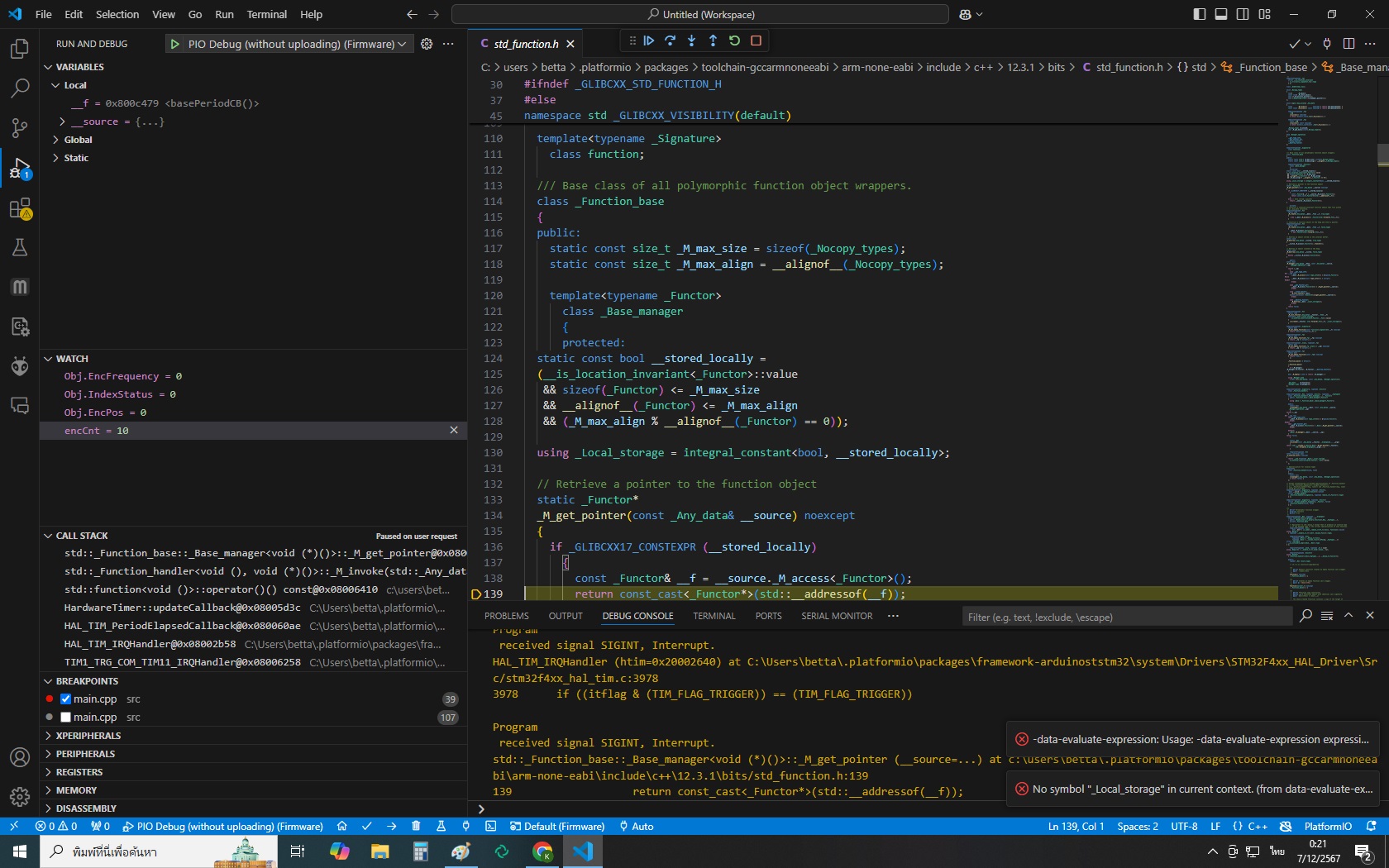Select HAL_TIM_IRQHandler call stack frame
Image resolution: width=1389 pixels, height=868 pixels.
253,644
